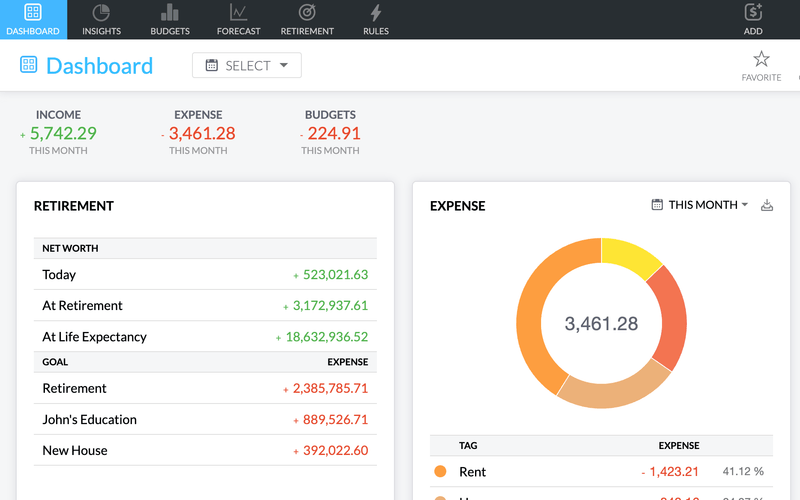Open the SELECT date dropdown

246,66
